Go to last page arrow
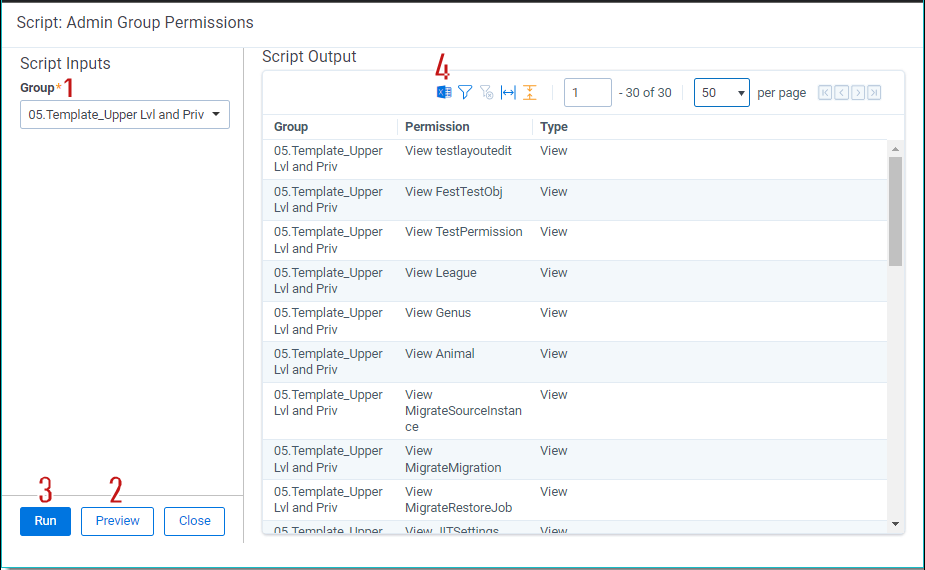The width and height of the screenshot is (925, 570). 874,93
